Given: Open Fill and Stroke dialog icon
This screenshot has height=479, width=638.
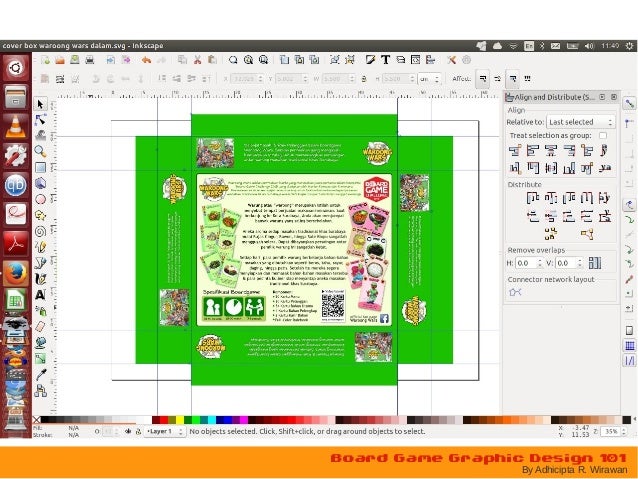Looking at the screenshot, I should click(x=370, y=60).
